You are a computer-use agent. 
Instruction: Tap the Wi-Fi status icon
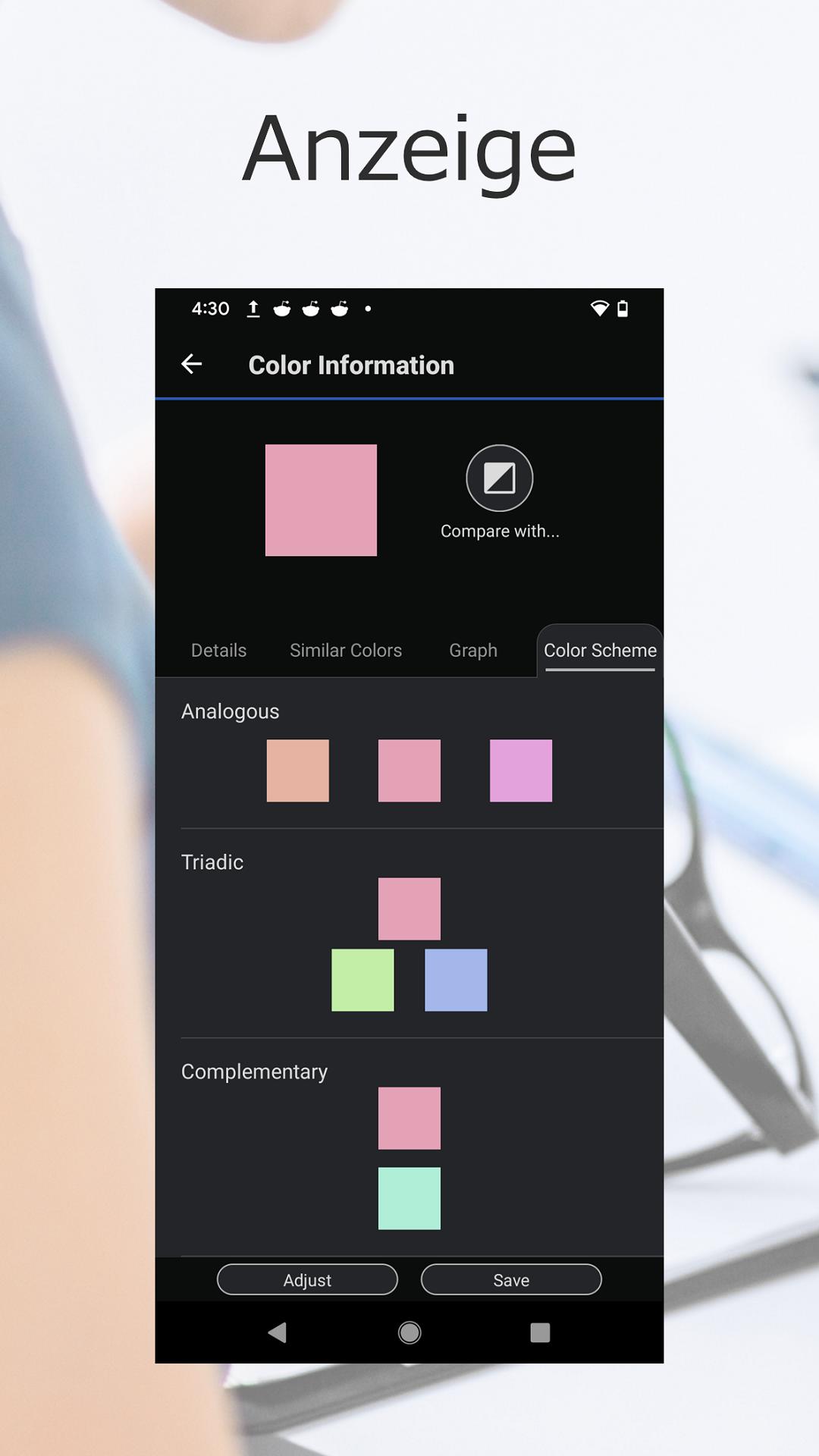[x=600, y=309]
